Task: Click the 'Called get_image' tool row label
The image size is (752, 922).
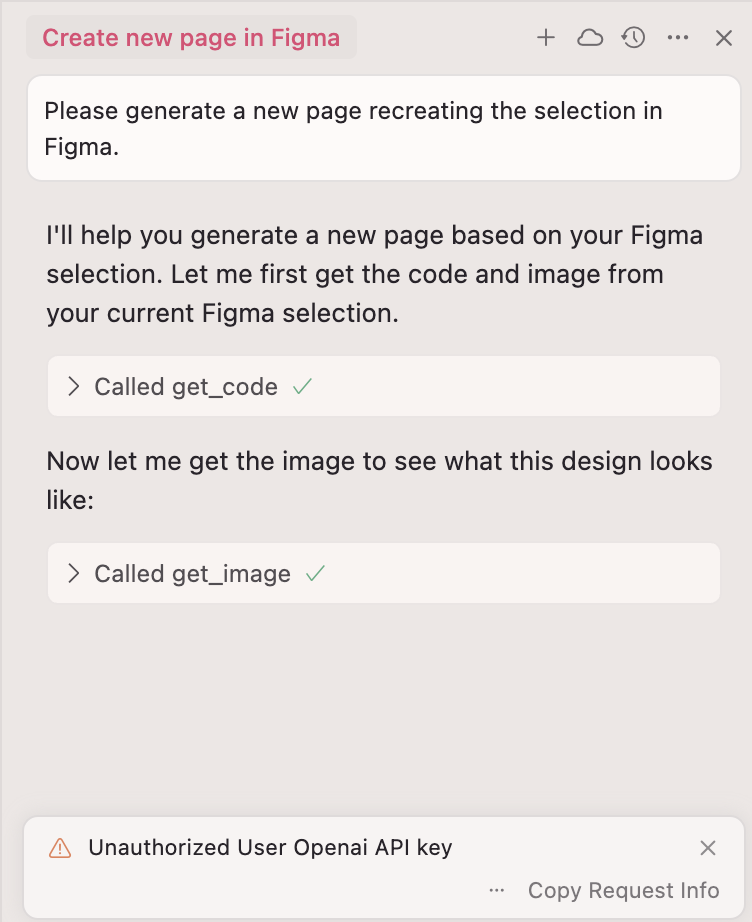Action: [192, 574]
